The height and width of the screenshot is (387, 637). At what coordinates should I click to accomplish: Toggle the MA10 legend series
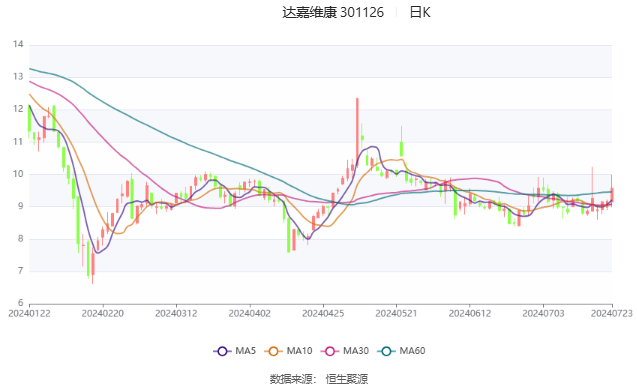(x=288, y=351)
